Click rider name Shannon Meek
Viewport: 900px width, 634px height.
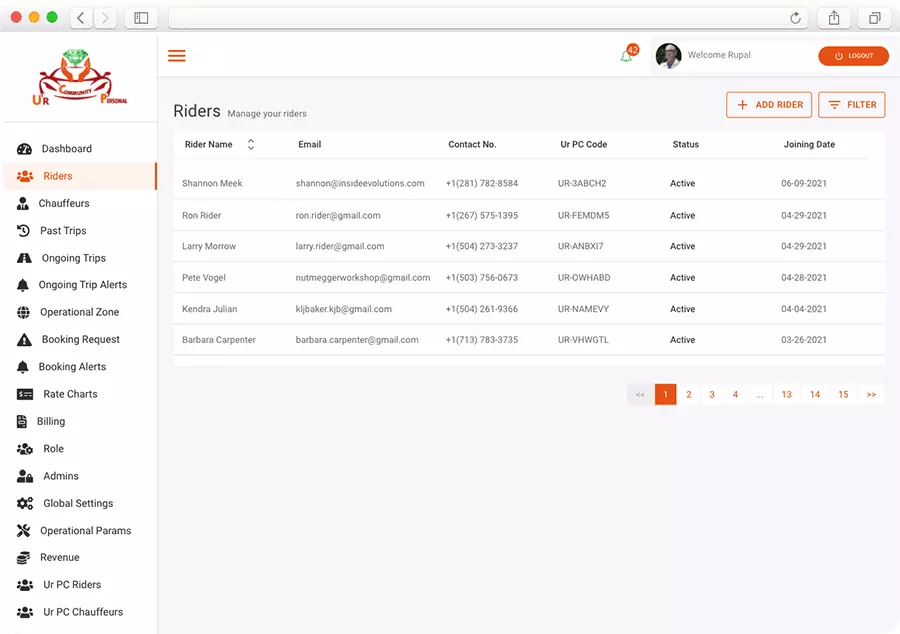tap(212, 184)
